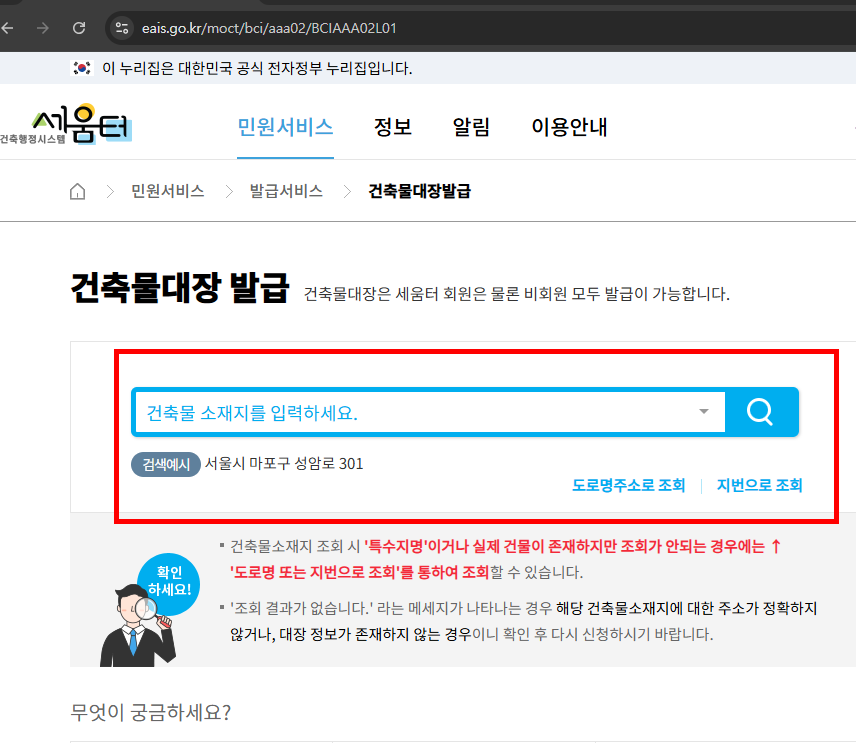The height and width of the screenshot is (743, 856).
Task: Navigate to 발급서비스 via breadcrumb
Action: coord(288,190)
